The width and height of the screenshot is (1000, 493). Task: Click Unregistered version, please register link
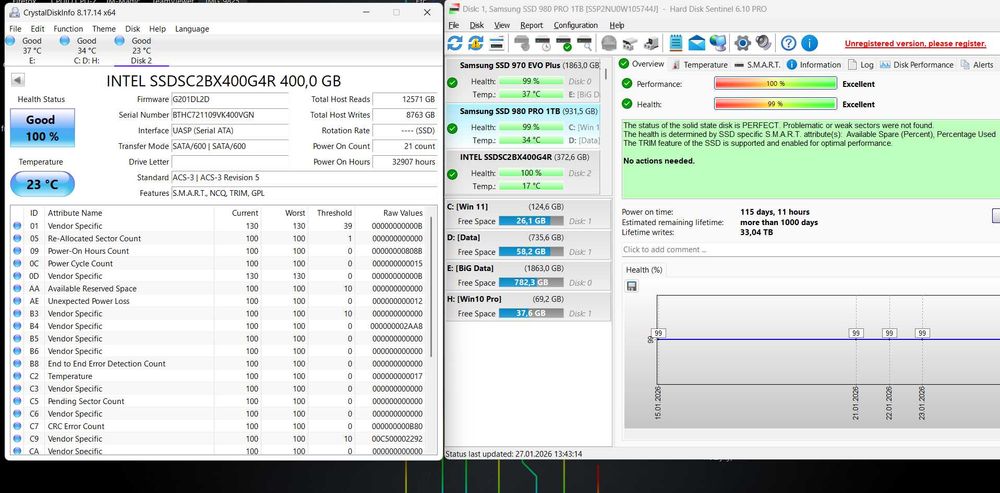point(915,43)
